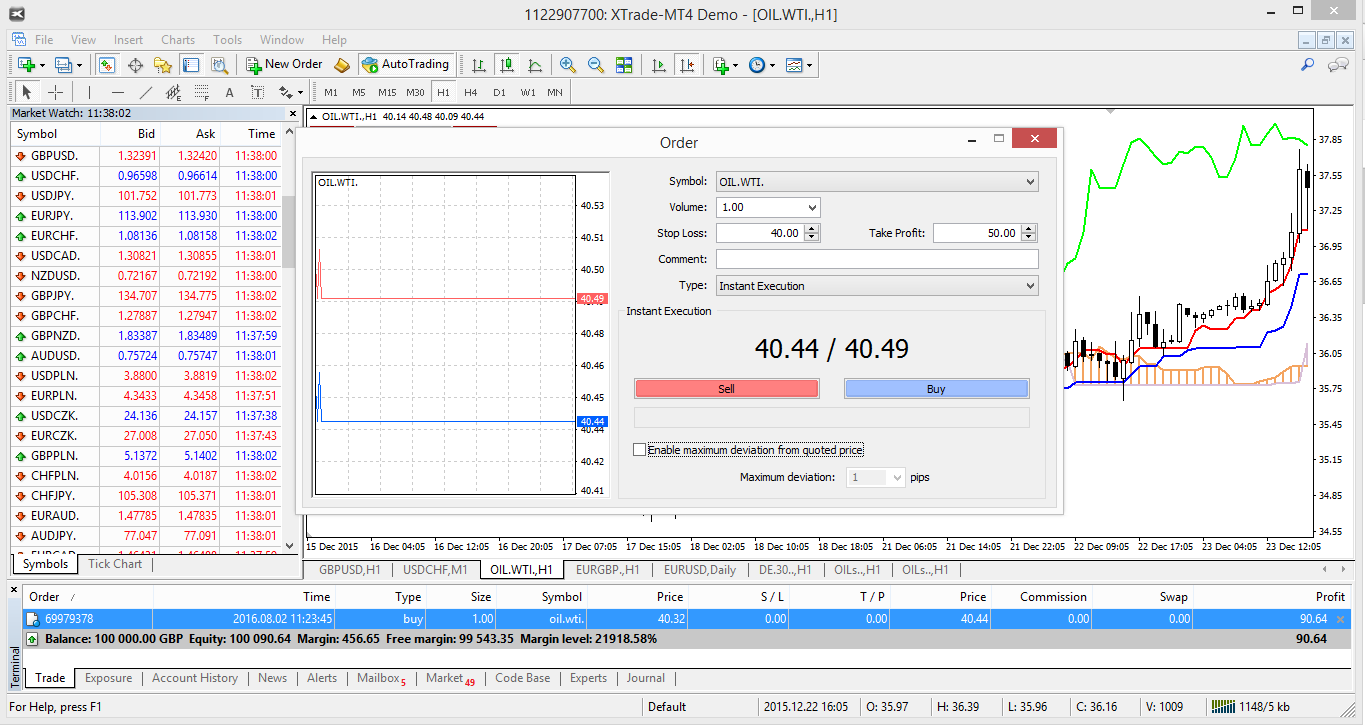Image resolution: width=1365 pixels, height=725 pixels.
Task: Switch chart to line chart mode
Action: pyautogui.click(x=534, y=65)
